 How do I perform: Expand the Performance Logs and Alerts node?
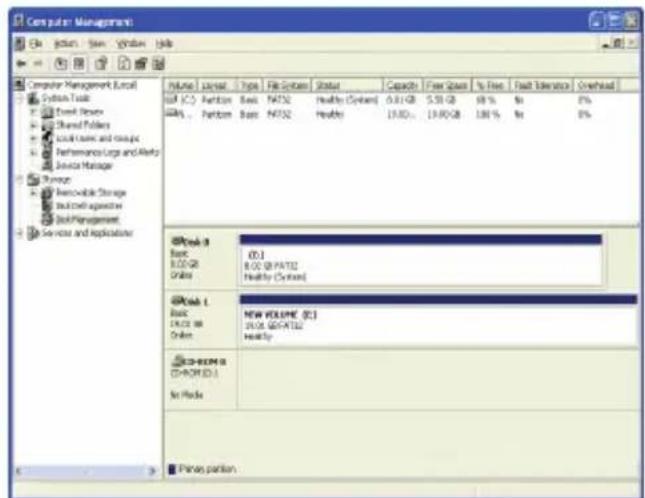[x=34, y=152]
